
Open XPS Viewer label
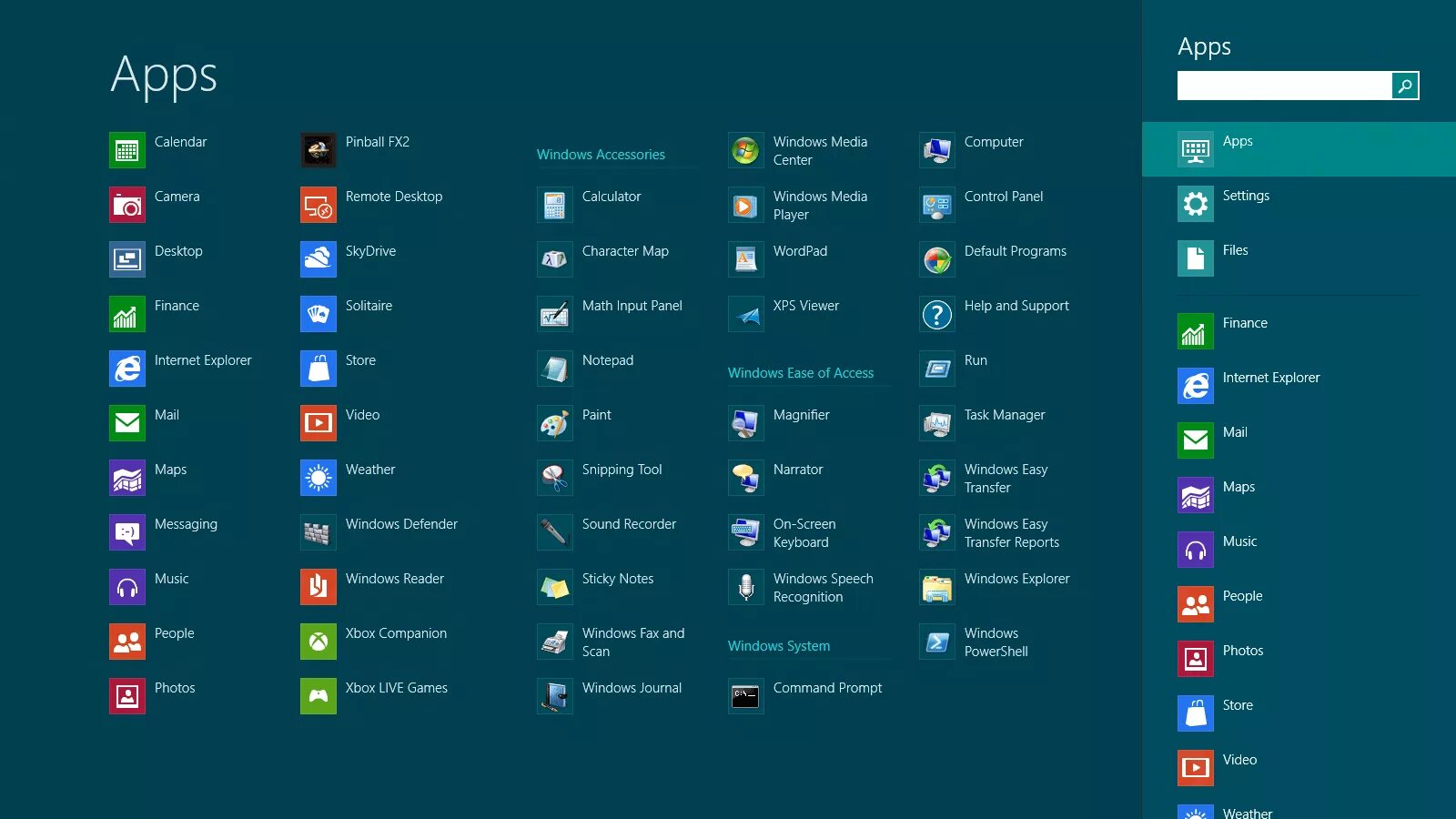pyautogui.click(x=806, y=306)
